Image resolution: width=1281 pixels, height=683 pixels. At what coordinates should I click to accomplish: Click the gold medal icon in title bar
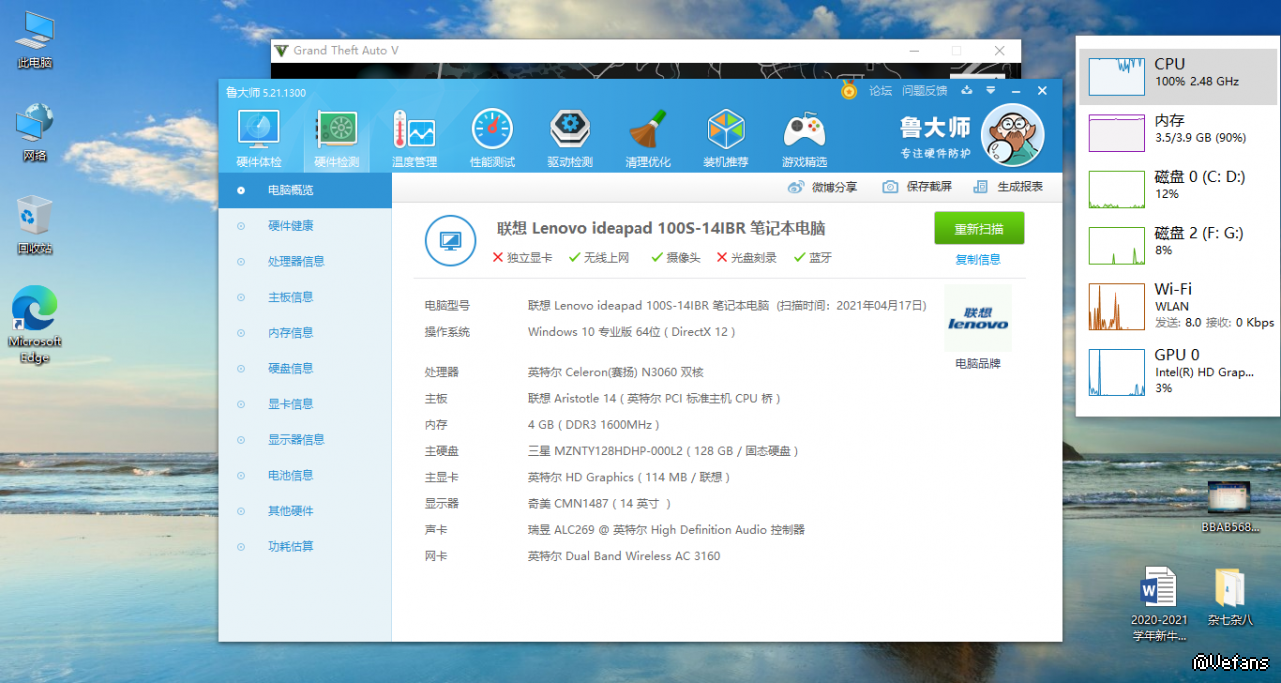click(x=849, y=91)
